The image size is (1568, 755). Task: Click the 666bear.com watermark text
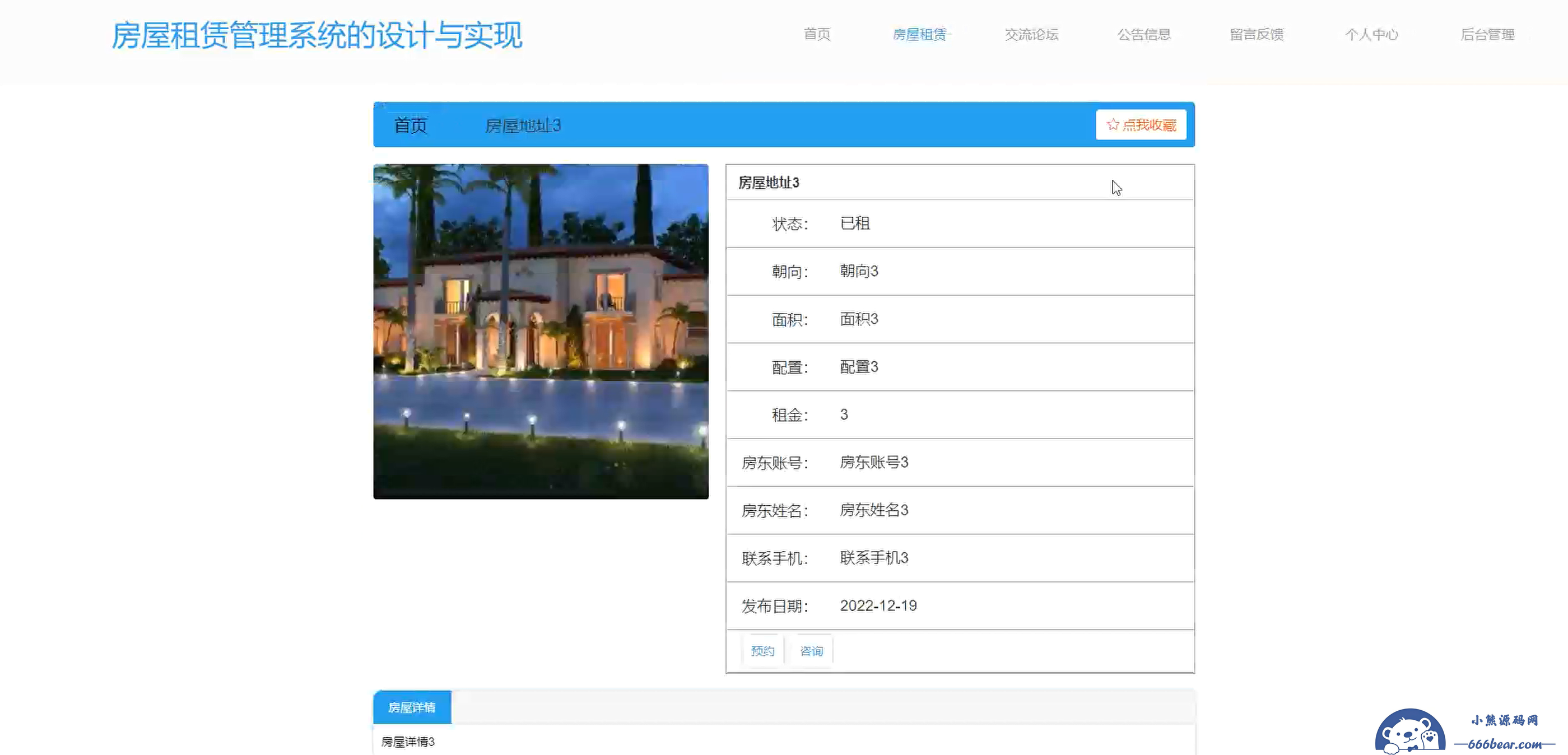[1505, 743]
